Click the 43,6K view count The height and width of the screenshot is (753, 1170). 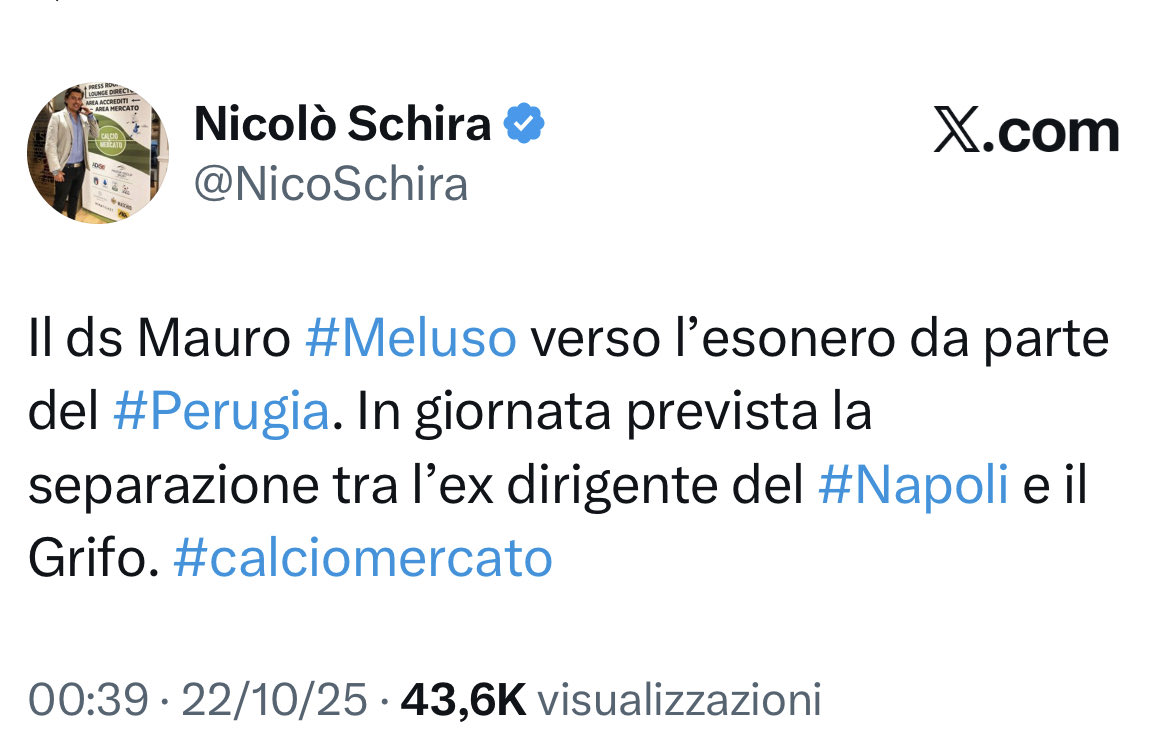pos(463,700)
